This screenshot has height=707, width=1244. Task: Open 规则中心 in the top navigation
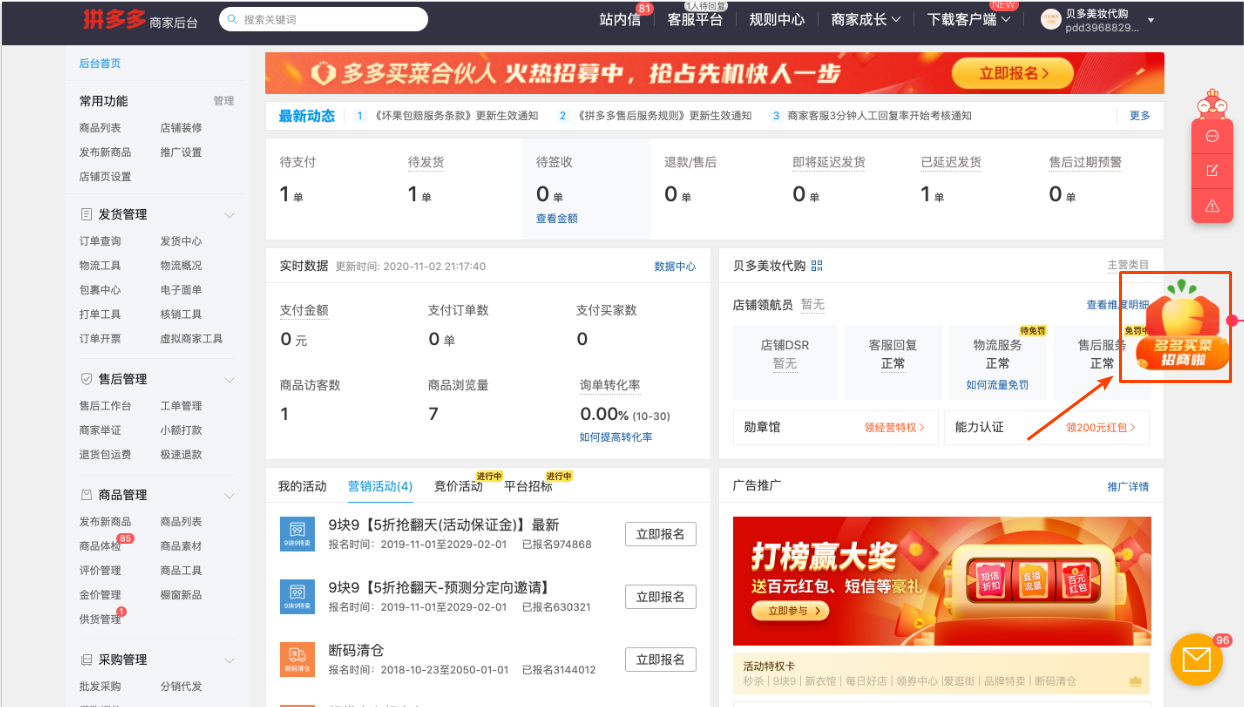[x=777, y=19]
